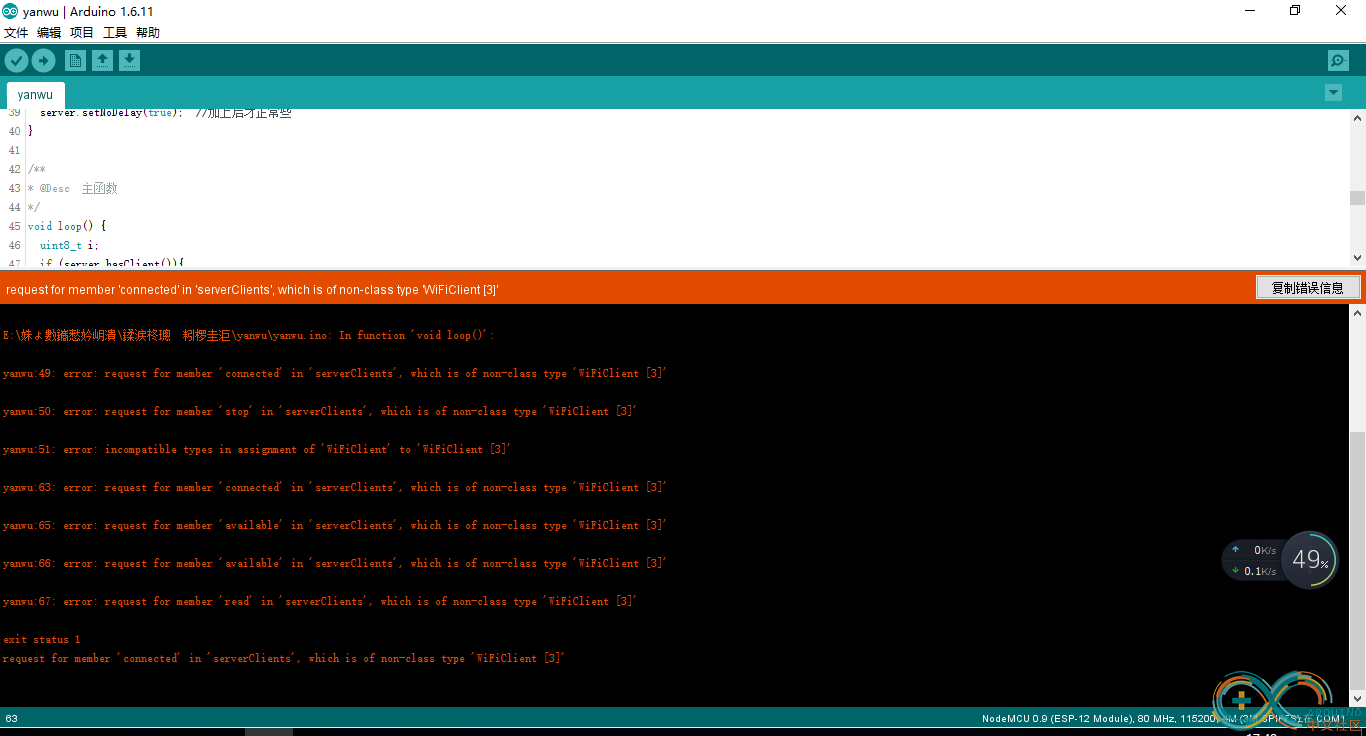Click the line number 63 in status bar
1366x736 pixels.
[12, 719]
